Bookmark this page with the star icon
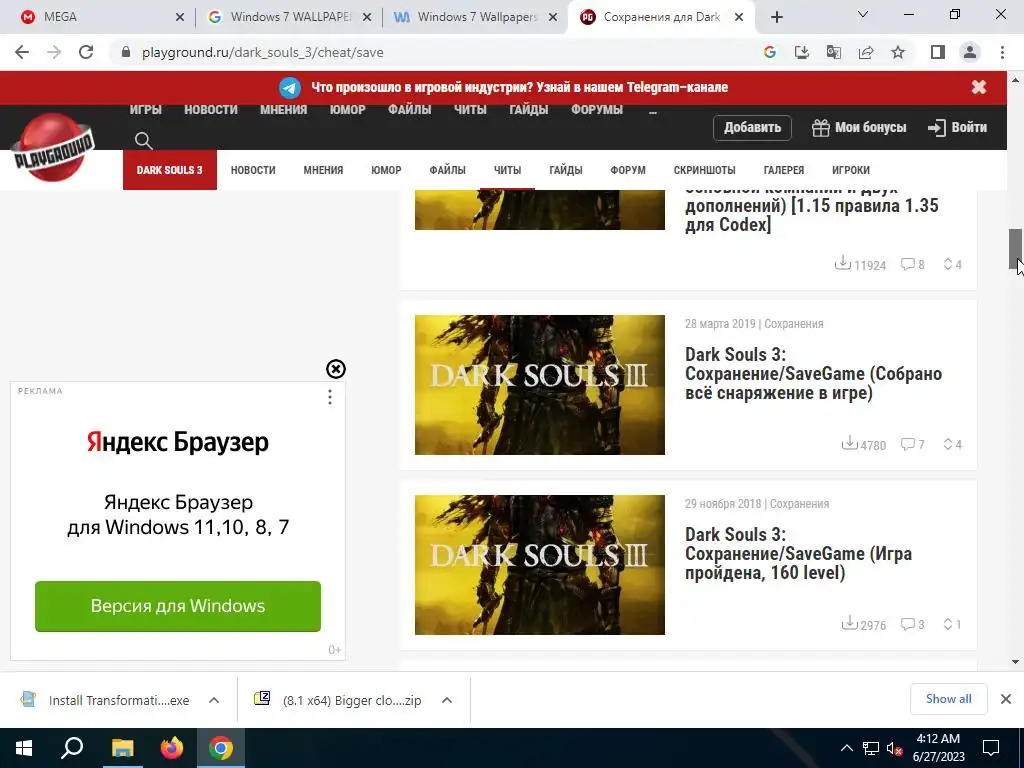This screenshot has width=1024, height=768. 898,52
